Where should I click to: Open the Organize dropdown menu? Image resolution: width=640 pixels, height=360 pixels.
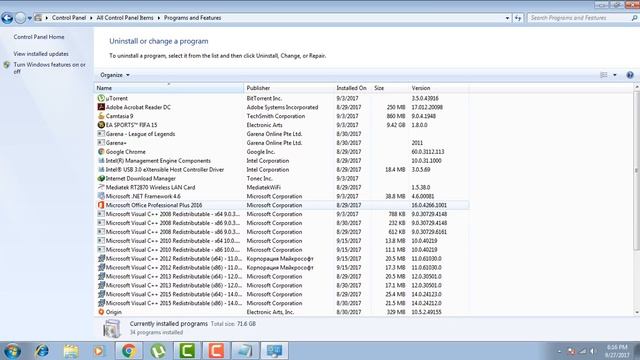click(115, 75)
